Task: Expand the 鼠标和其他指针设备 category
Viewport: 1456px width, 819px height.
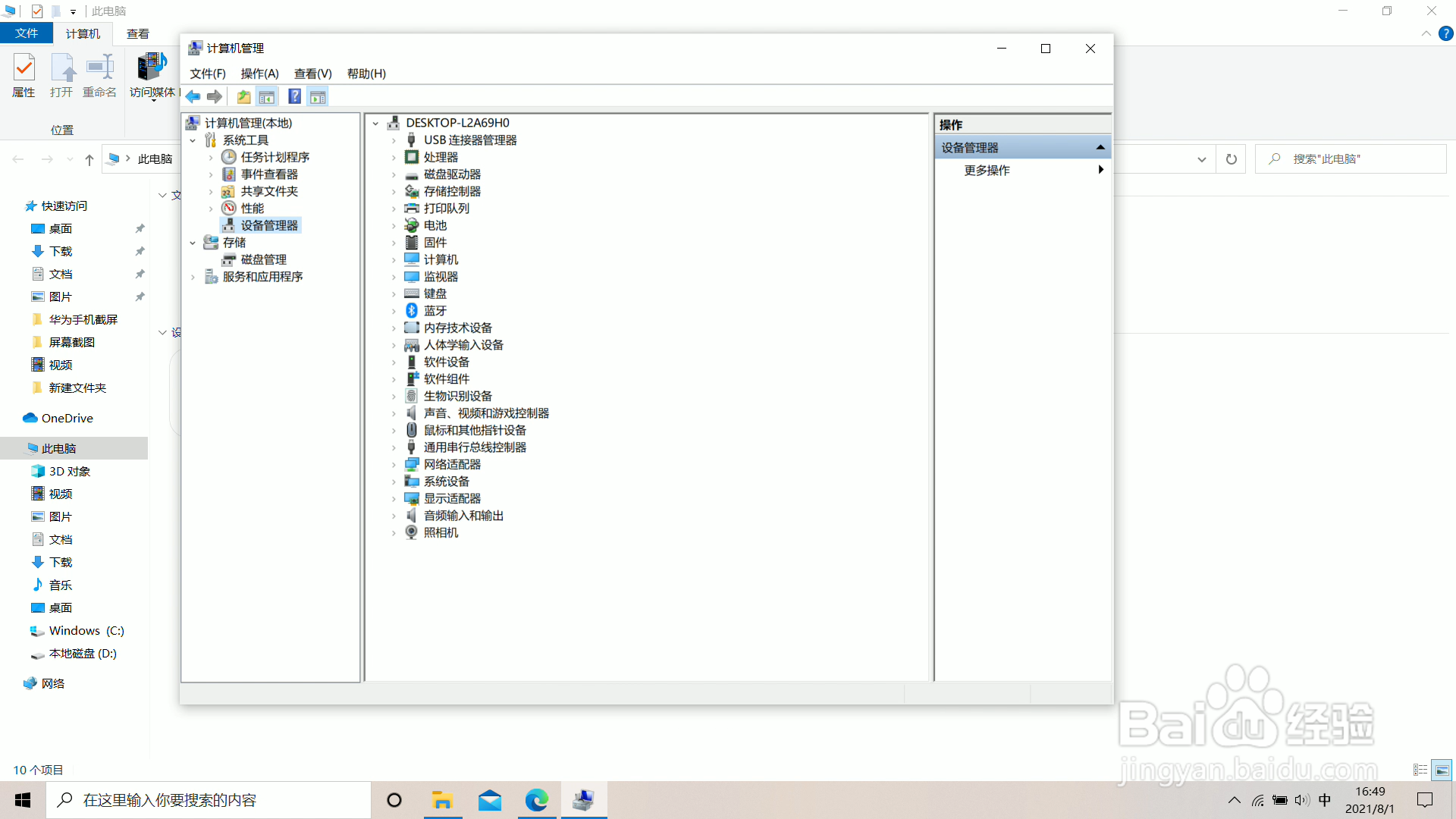Action: [x=394, y=430]
